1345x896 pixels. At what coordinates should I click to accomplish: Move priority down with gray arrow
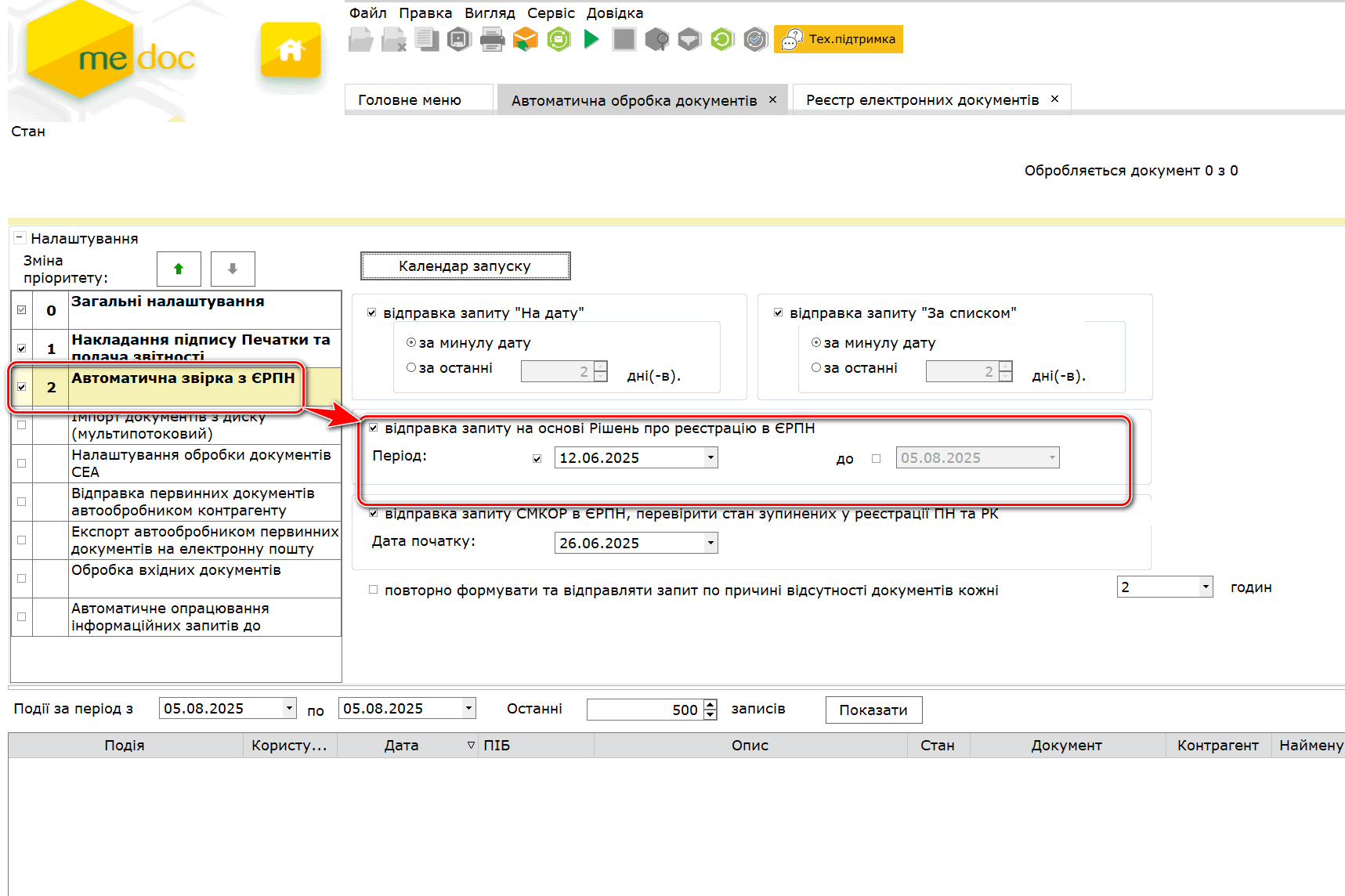[233, 269]
